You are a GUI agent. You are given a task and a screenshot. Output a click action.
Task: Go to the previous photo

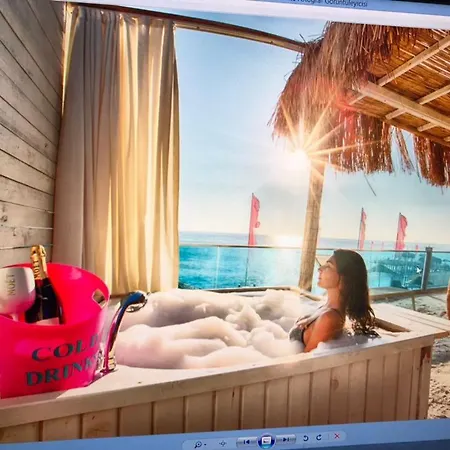247,442
